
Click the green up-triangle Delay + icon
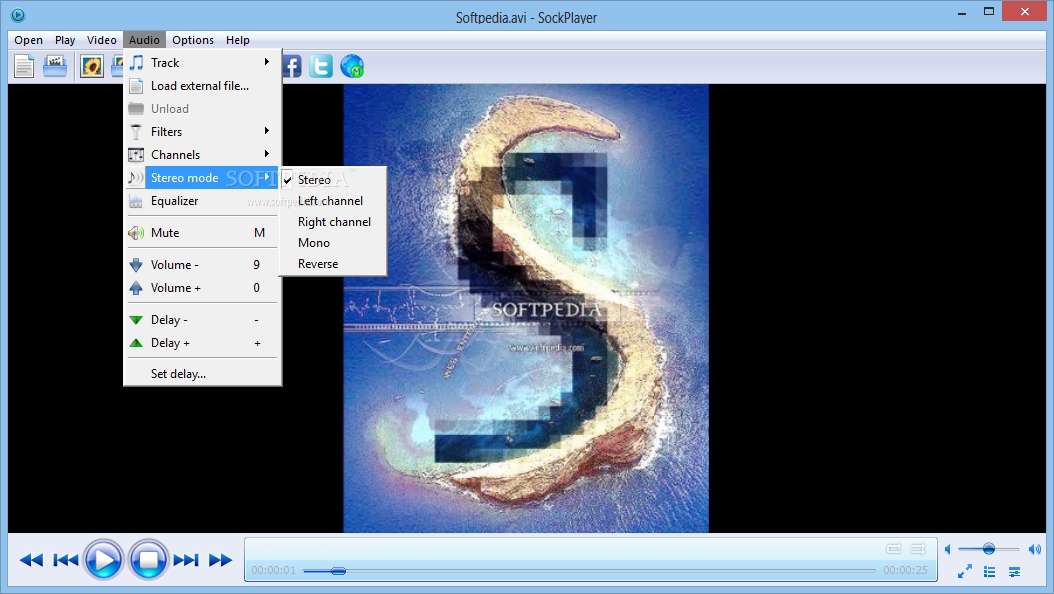(x=136, y=343)
